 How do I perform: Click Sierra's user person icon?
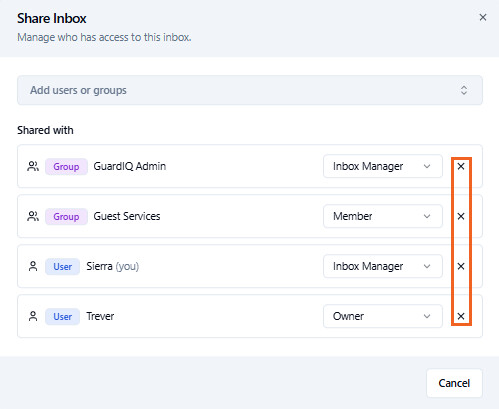click(x=33, y=266)
